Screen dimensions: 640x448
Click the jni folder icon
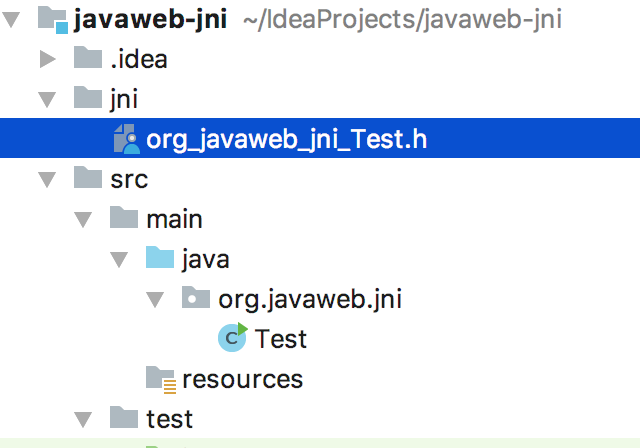pos(88,98)
